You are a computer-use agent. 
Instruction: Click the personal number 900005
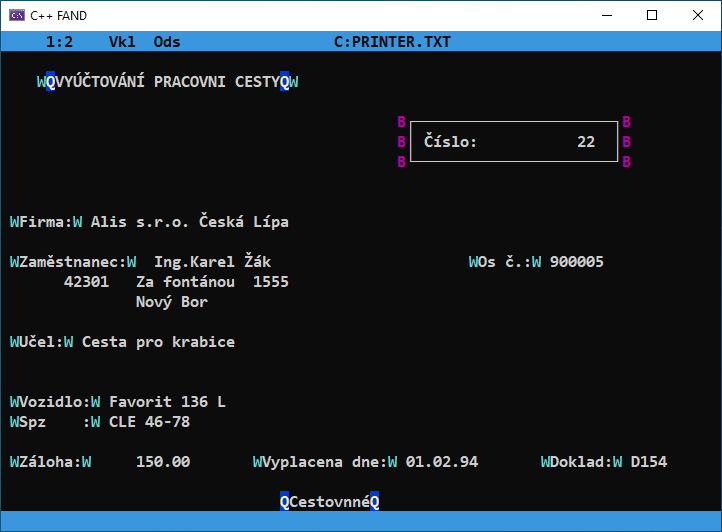click(x=576, y=262)
